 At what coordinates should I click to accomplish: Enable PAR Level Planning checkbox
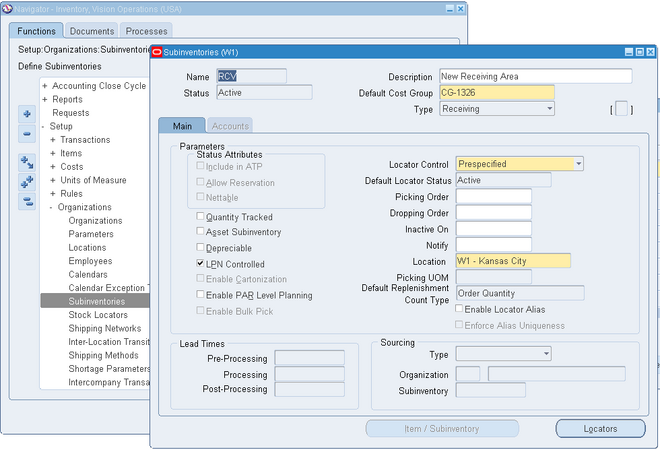click(x=200, y=294)
